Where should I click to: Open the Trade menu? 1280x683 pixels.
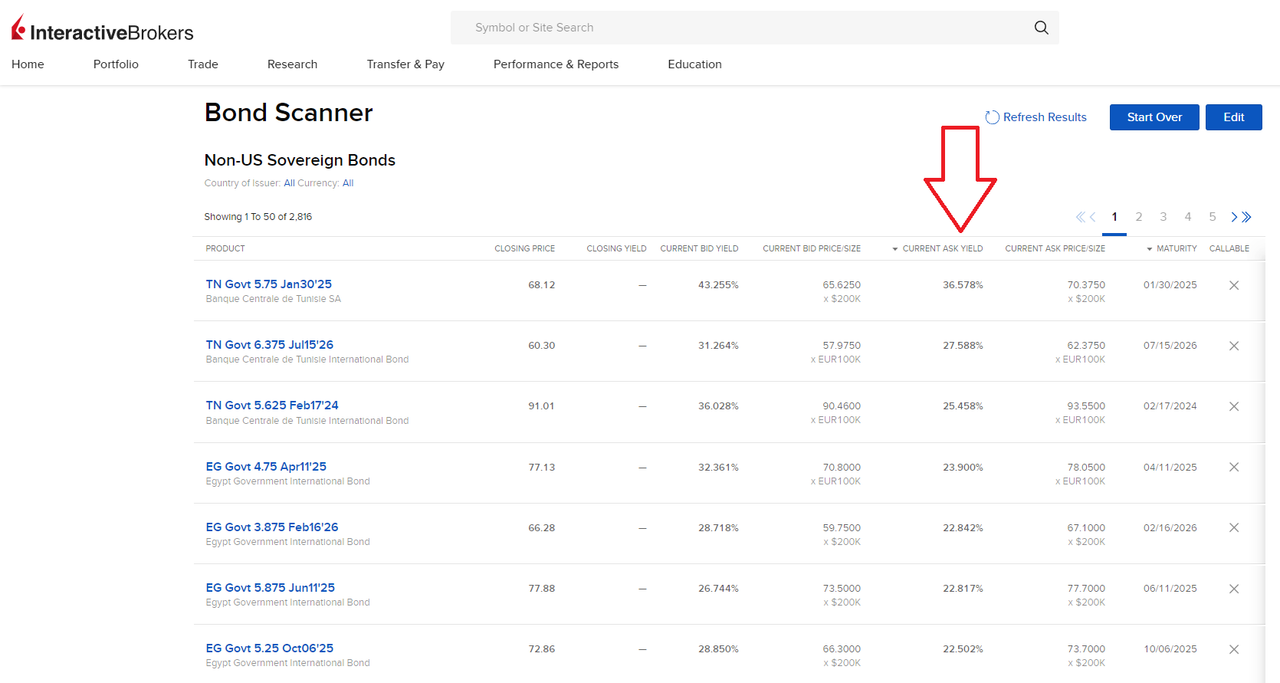tap(203, 64)
